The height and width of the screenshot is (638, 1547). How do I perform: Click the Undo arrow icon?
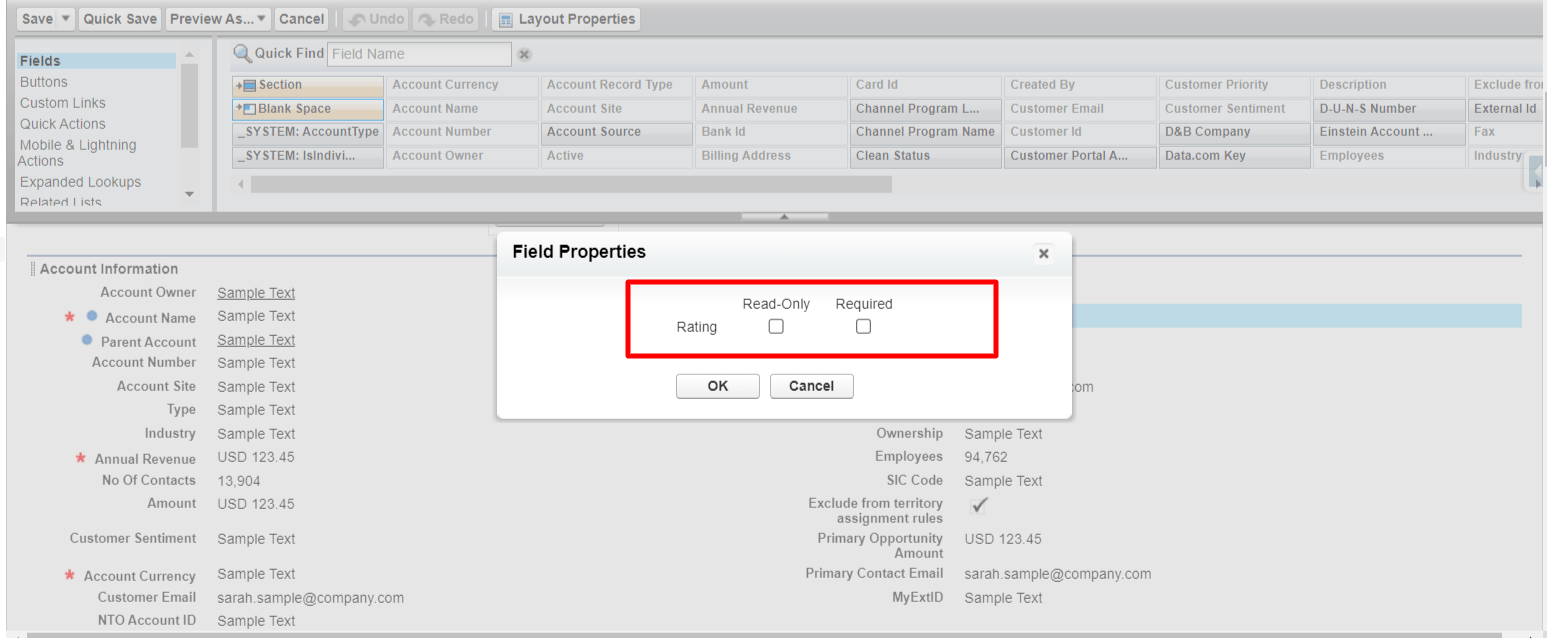point(357,19)
